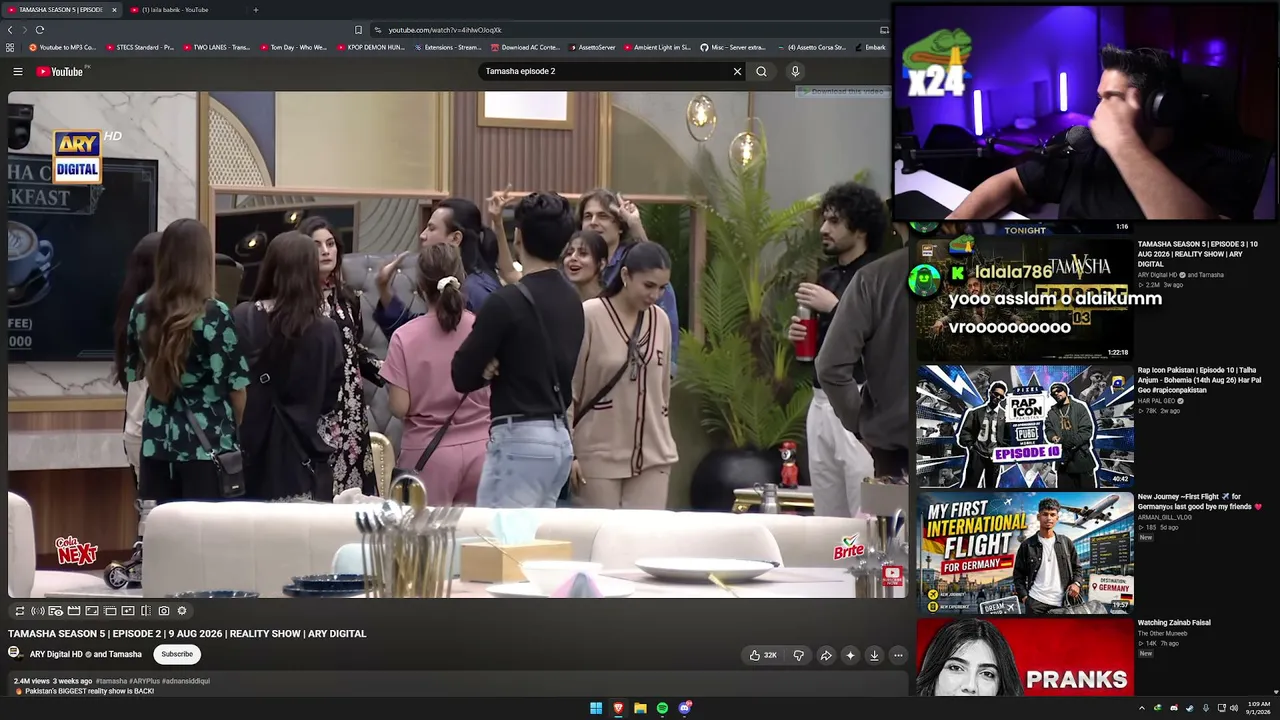This screenshot has height=720, width=1280.
Task: Open the PRANKS video thumbnail
Action: [x=1025, y=657]
